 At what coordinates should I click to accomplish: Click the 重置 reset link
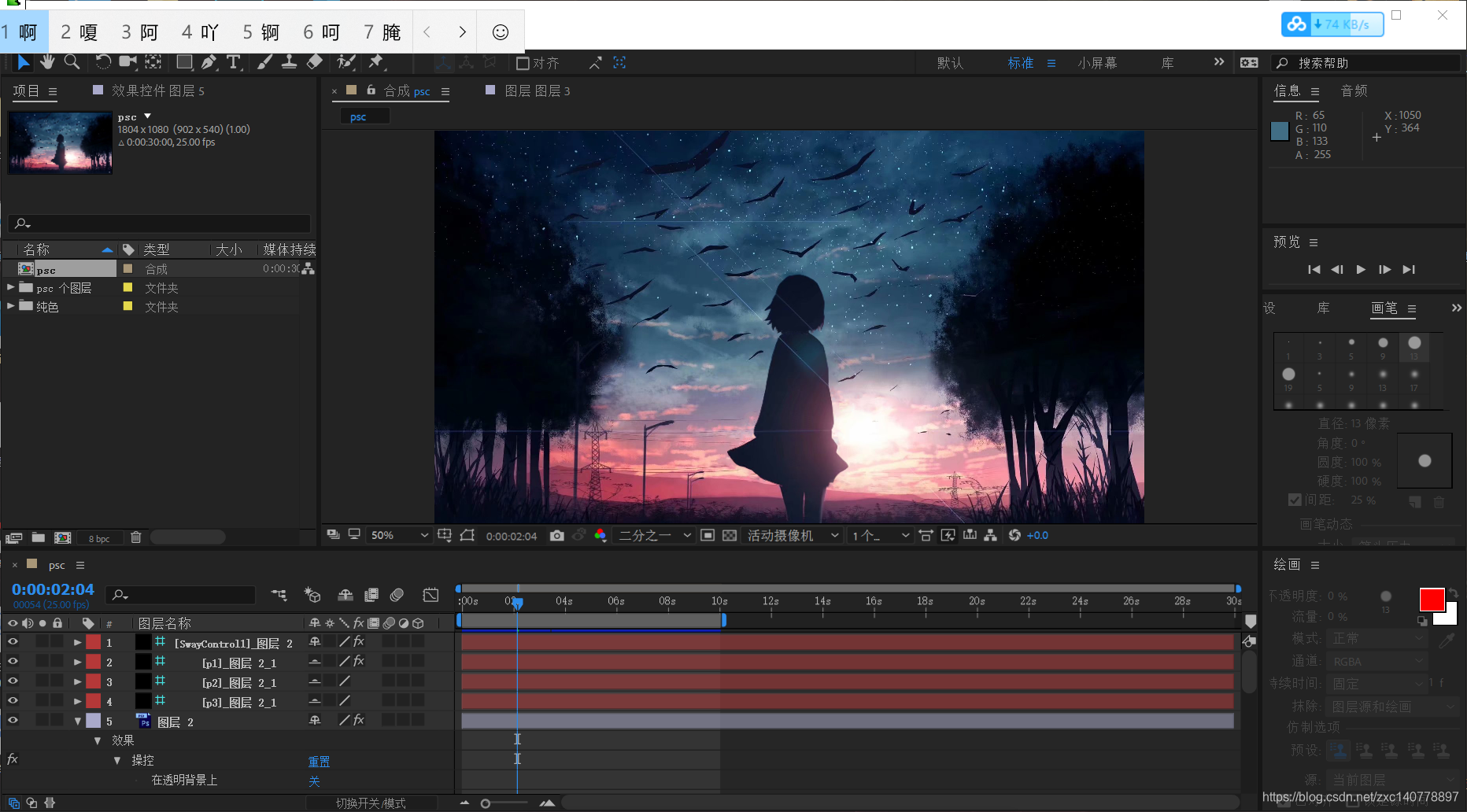pyautogui.click(x=319, y=761)
